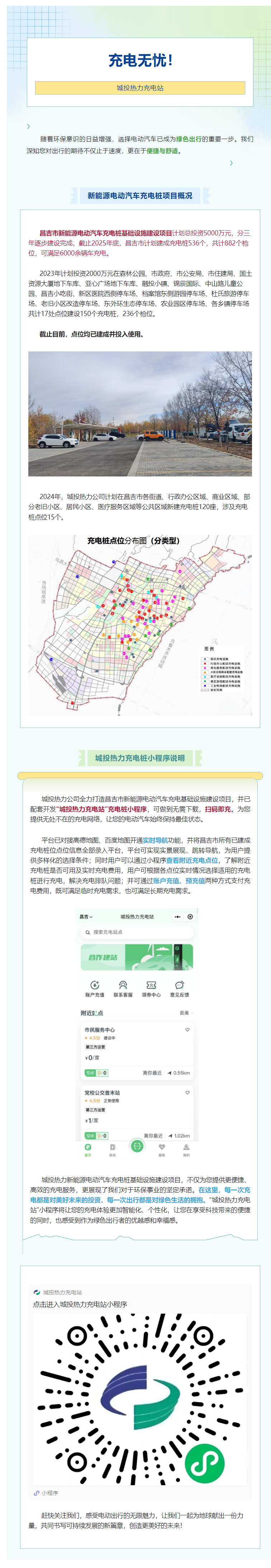The height and width of the screenshot is (1568, 271).
Task: Click the 点击进入城投热力充电站小程序 link text
Action: pyautogui.click(x=80, y=1304)
